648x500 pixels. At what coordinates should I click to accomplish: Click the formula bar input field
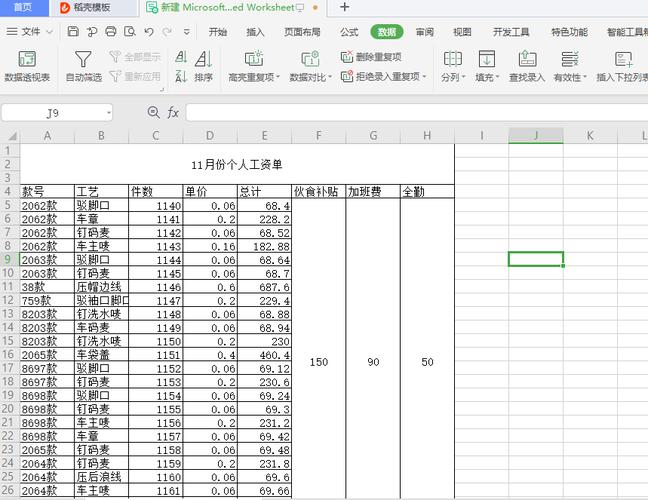pos(417,112)
